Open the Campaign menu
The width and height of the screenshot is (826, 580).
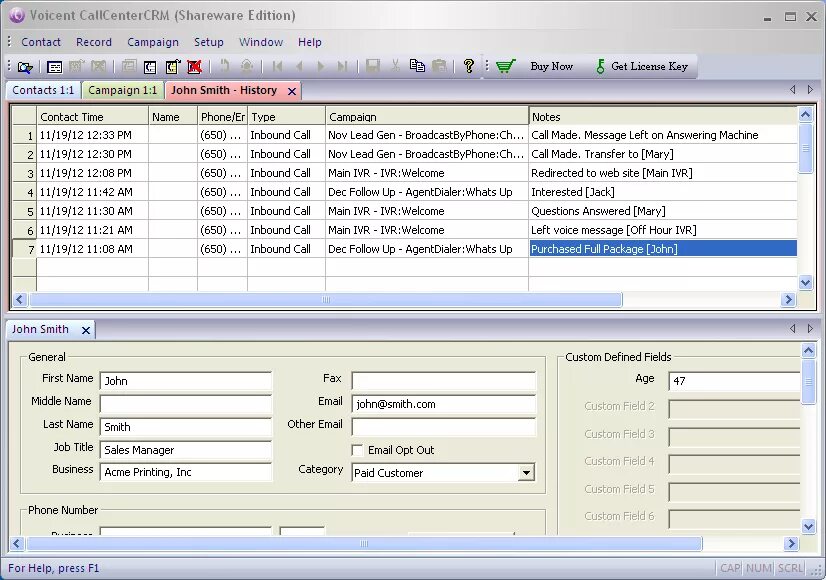(153, 42)
